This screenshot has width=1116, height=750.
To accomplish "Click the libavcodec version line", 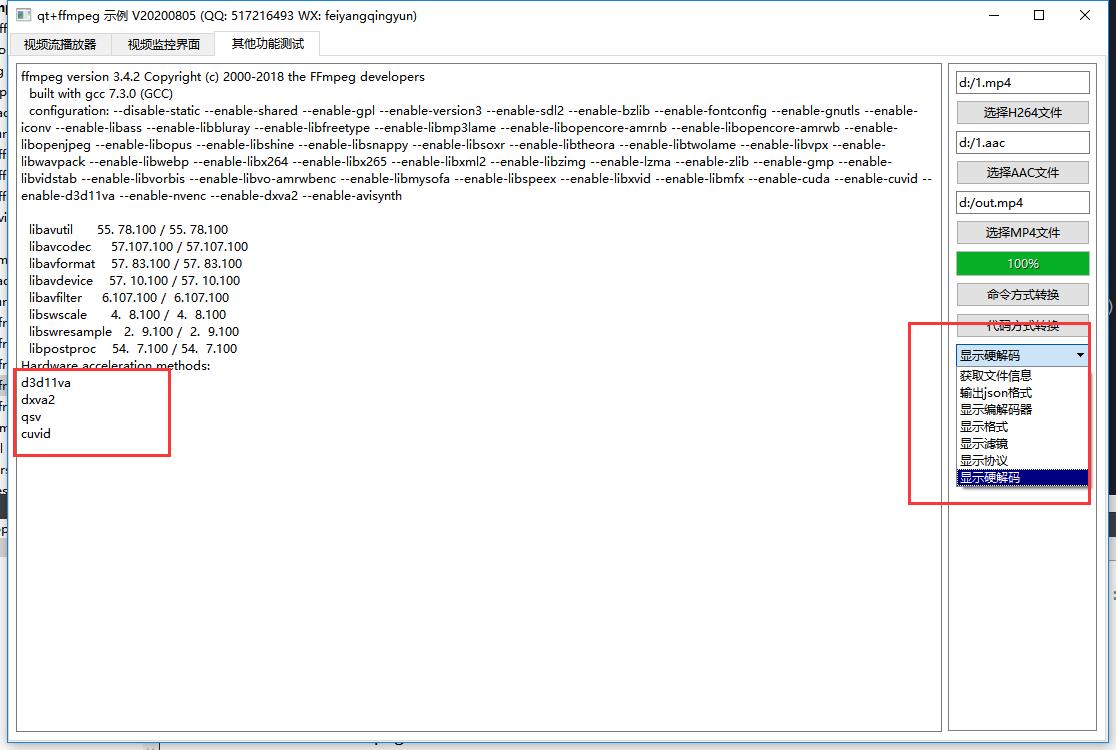I will [138, 247].
